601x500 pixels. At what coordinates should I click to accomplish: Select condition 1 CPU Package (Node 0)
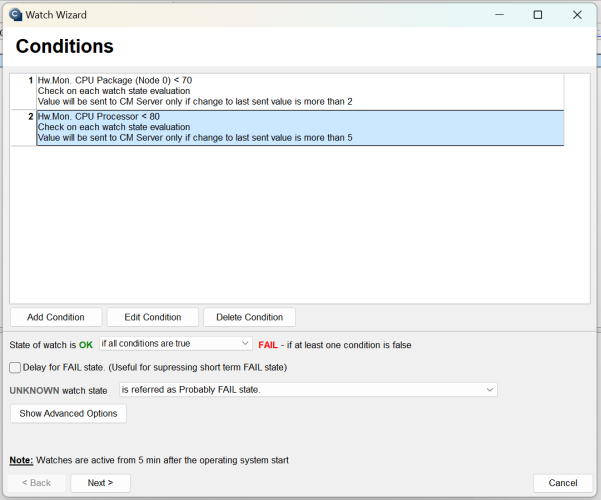pos(300,91)
